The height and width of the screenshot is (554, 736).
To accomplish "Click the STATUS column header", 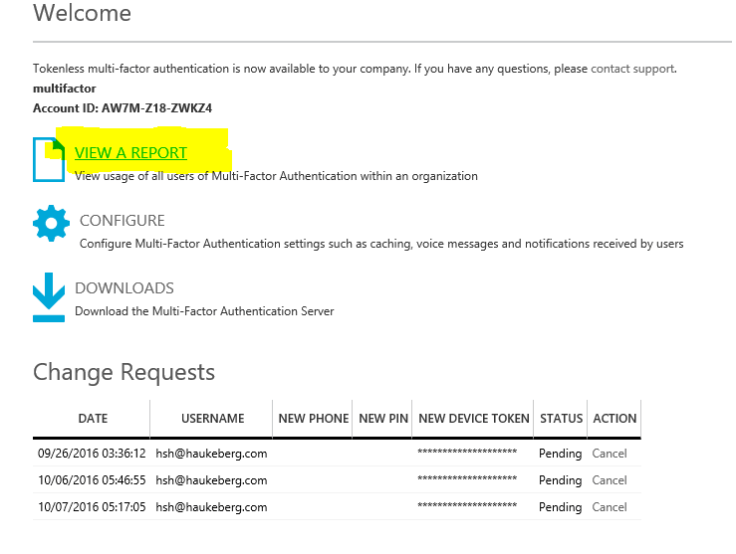I will [x=561, y=418].
